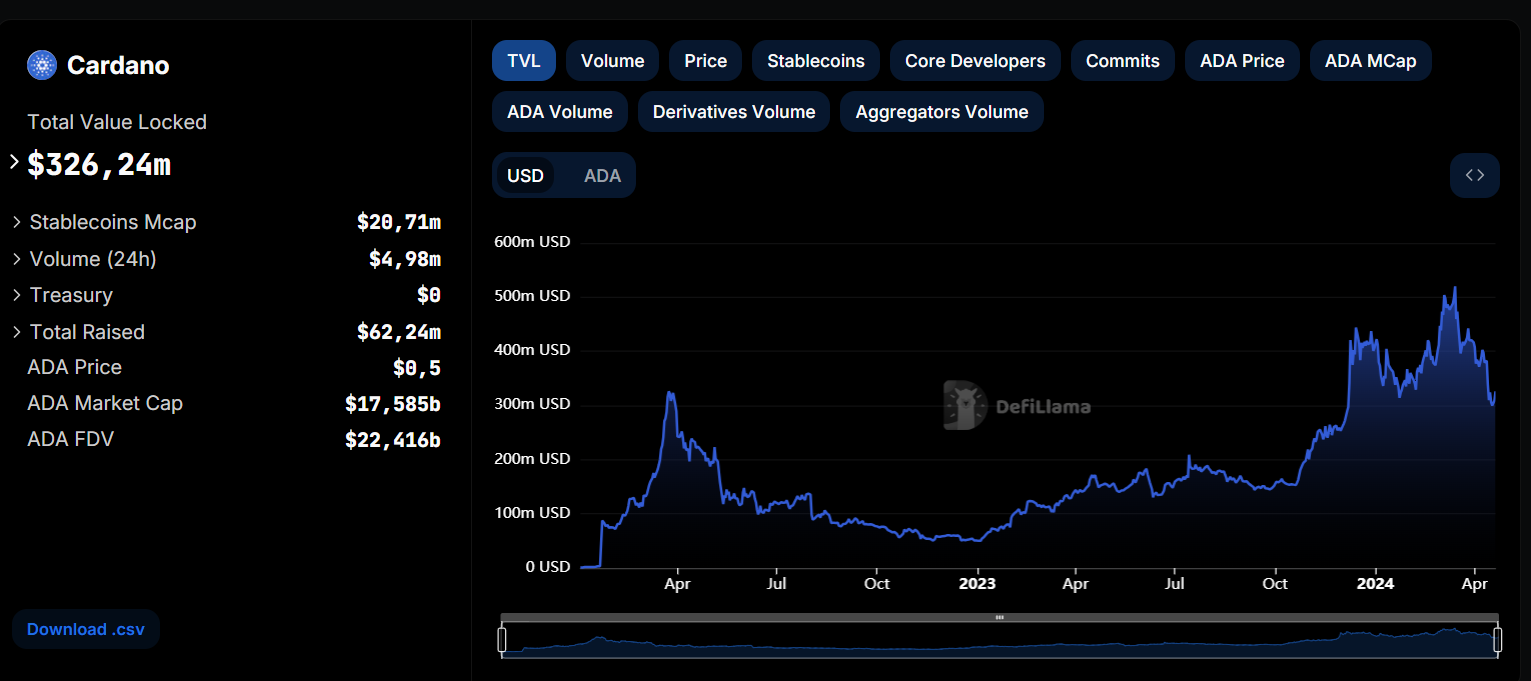The height and width of the screenshot is (681, 1531).
Task: Expand the Total Raised row
Action: point(17,332)
